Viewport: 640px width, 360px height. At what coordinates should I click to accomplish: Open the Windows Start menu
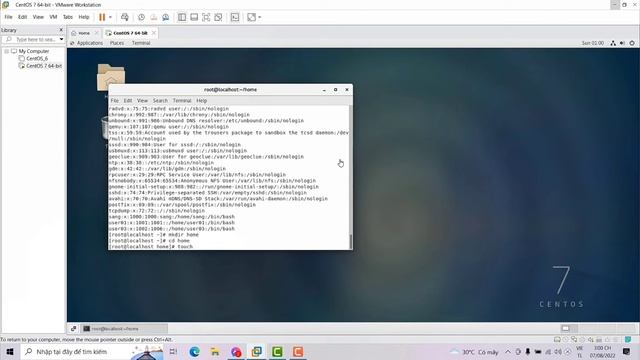pos(10,351)
